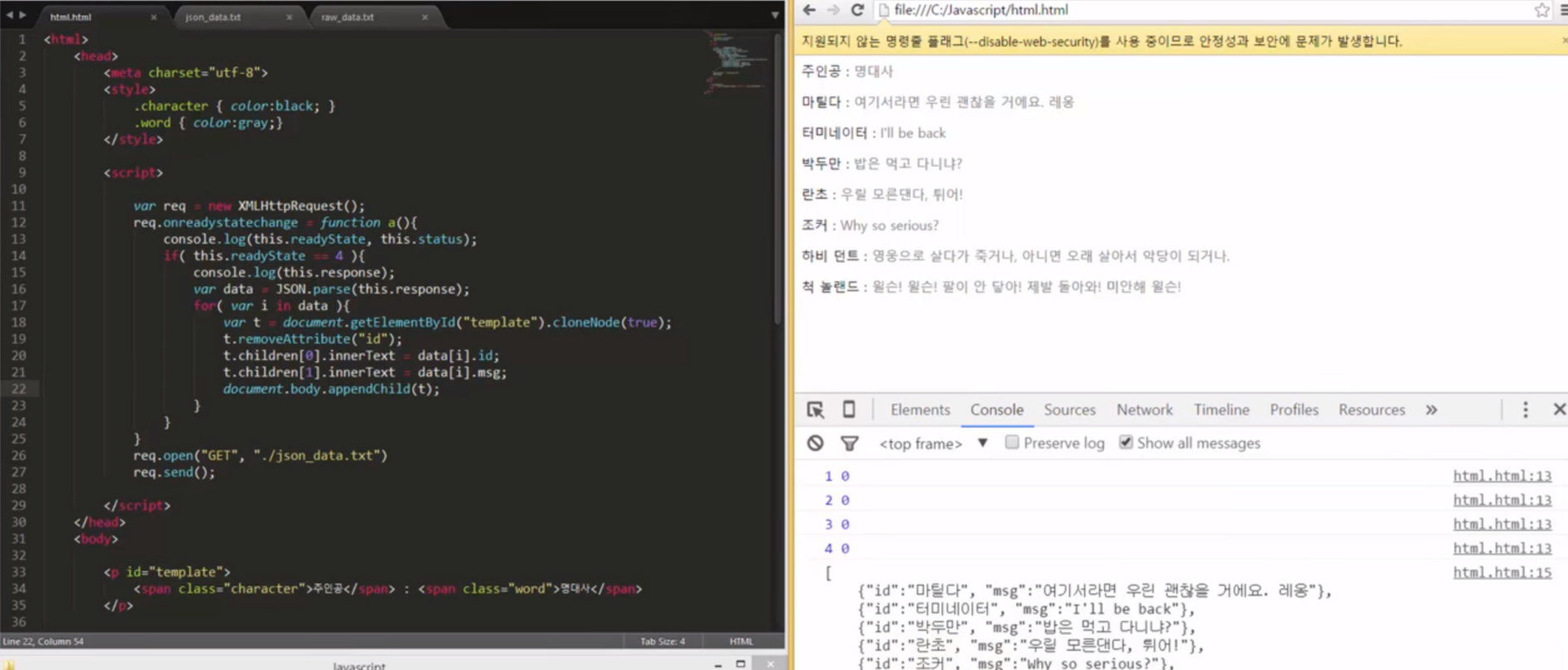This screenshot has width=1568, height=670.
Task: Open html.html:13 link for message 2 0
Action: tap(1501, 500)
